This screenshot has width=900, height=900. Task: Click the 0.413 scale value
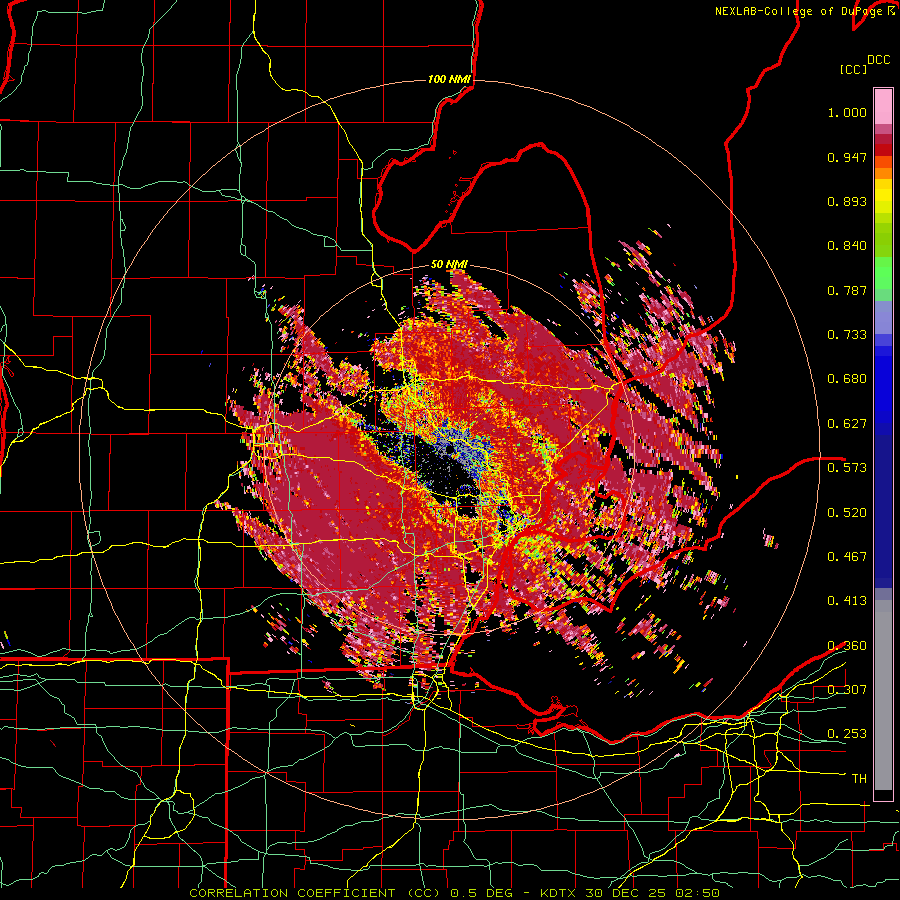[x=847, y=600]
